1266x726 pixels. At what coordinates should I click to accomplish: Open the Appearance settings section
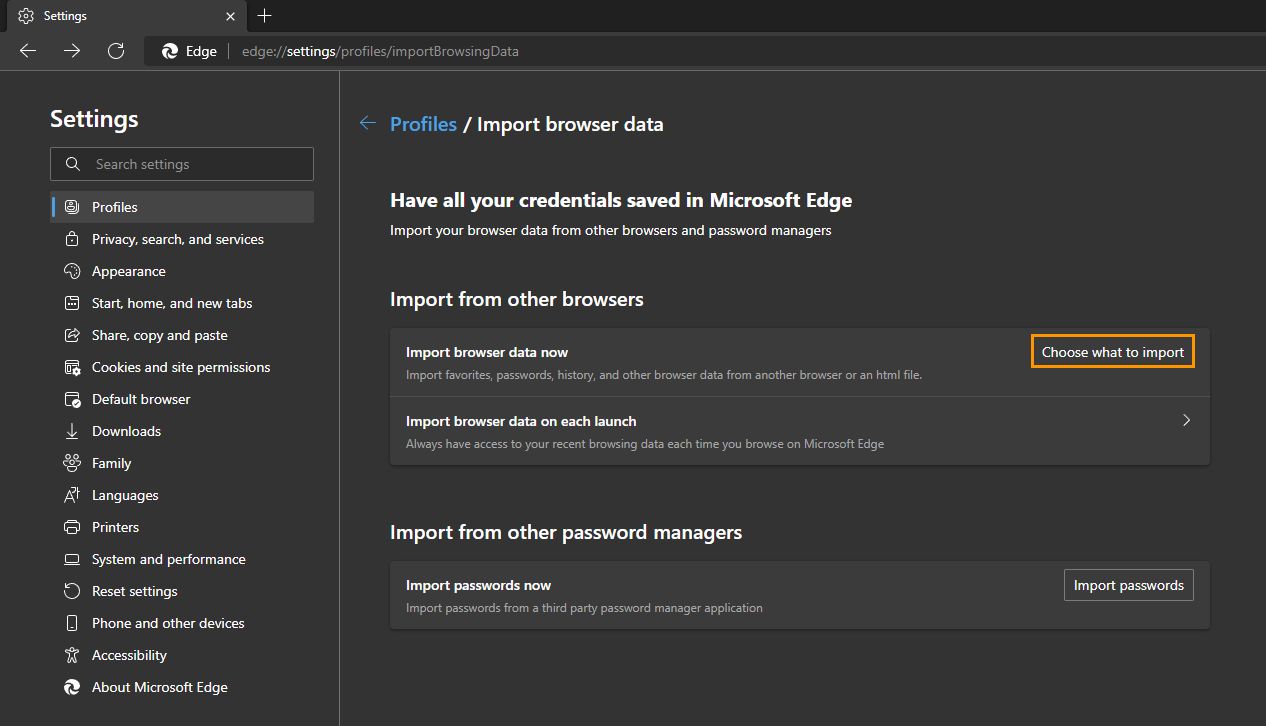182,271
